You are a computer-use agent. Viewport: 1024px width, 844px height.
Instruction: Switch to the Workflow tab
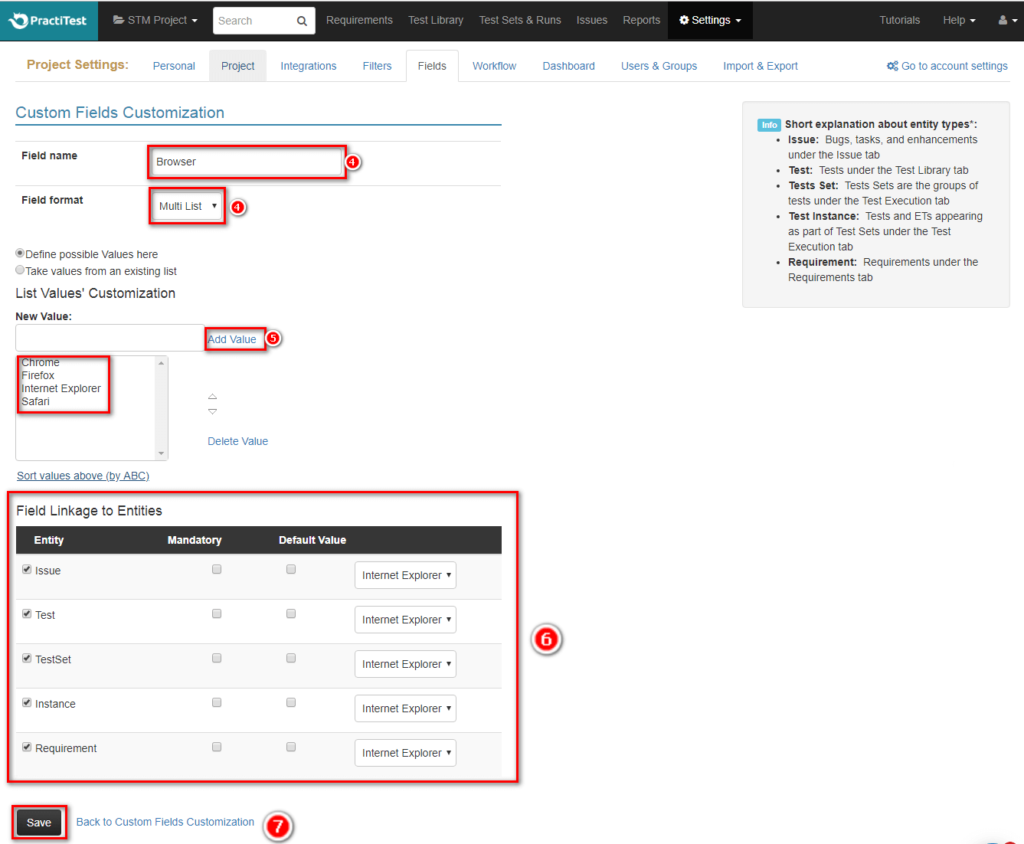494,66
